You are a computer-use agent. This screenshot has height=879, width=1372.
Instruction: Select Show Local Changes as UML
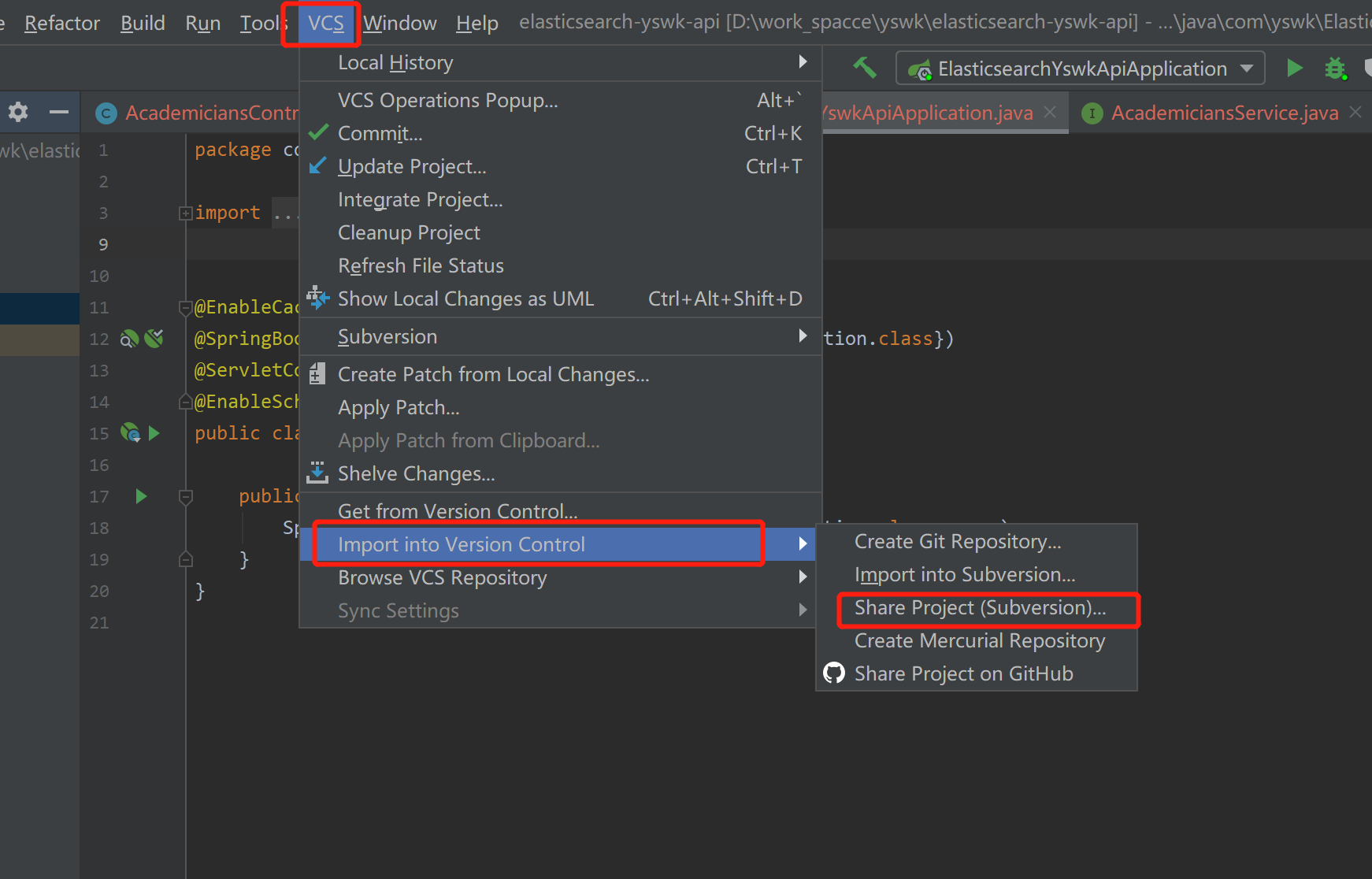pos(561,299)
